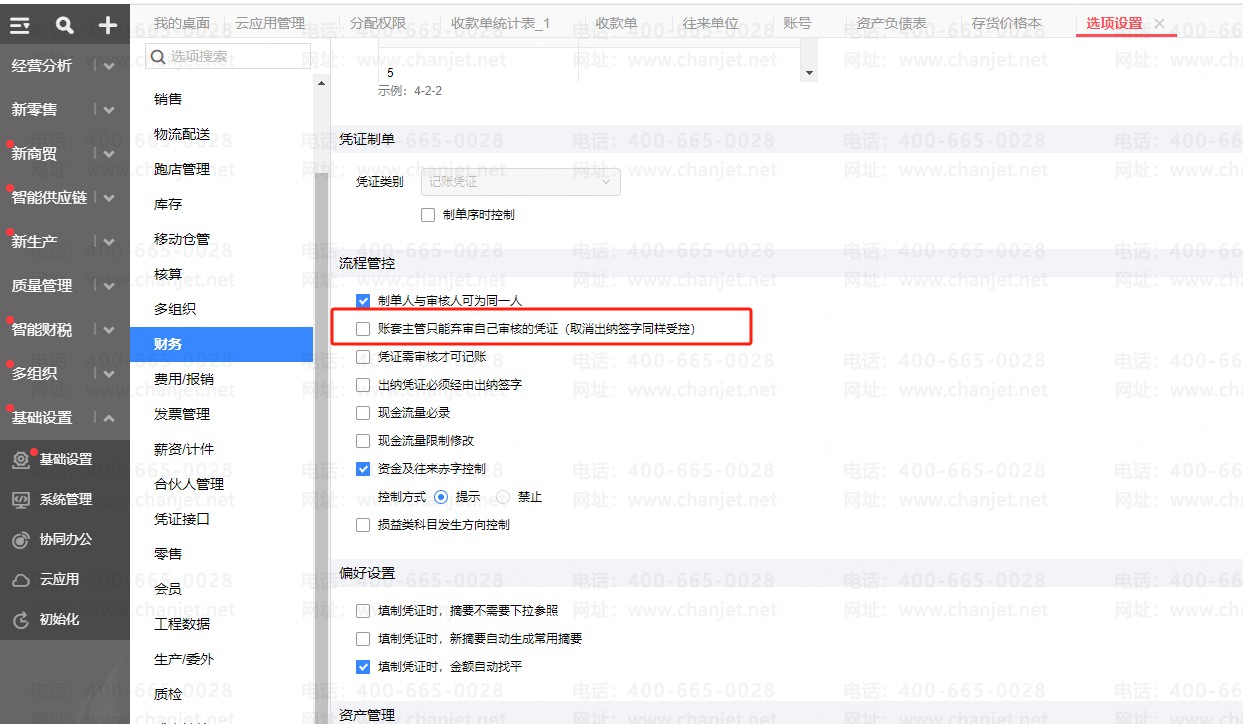
Task: Expand the 多组织 sidebar menu
Action: point(109,374)
